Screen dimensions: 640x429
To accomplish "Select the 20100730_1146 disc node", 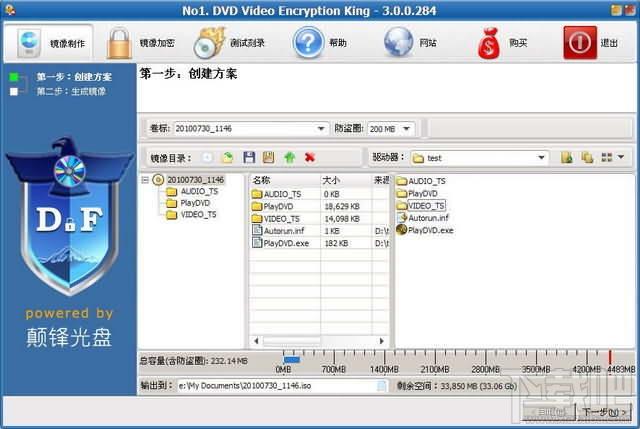I will [x=195, y=180].
